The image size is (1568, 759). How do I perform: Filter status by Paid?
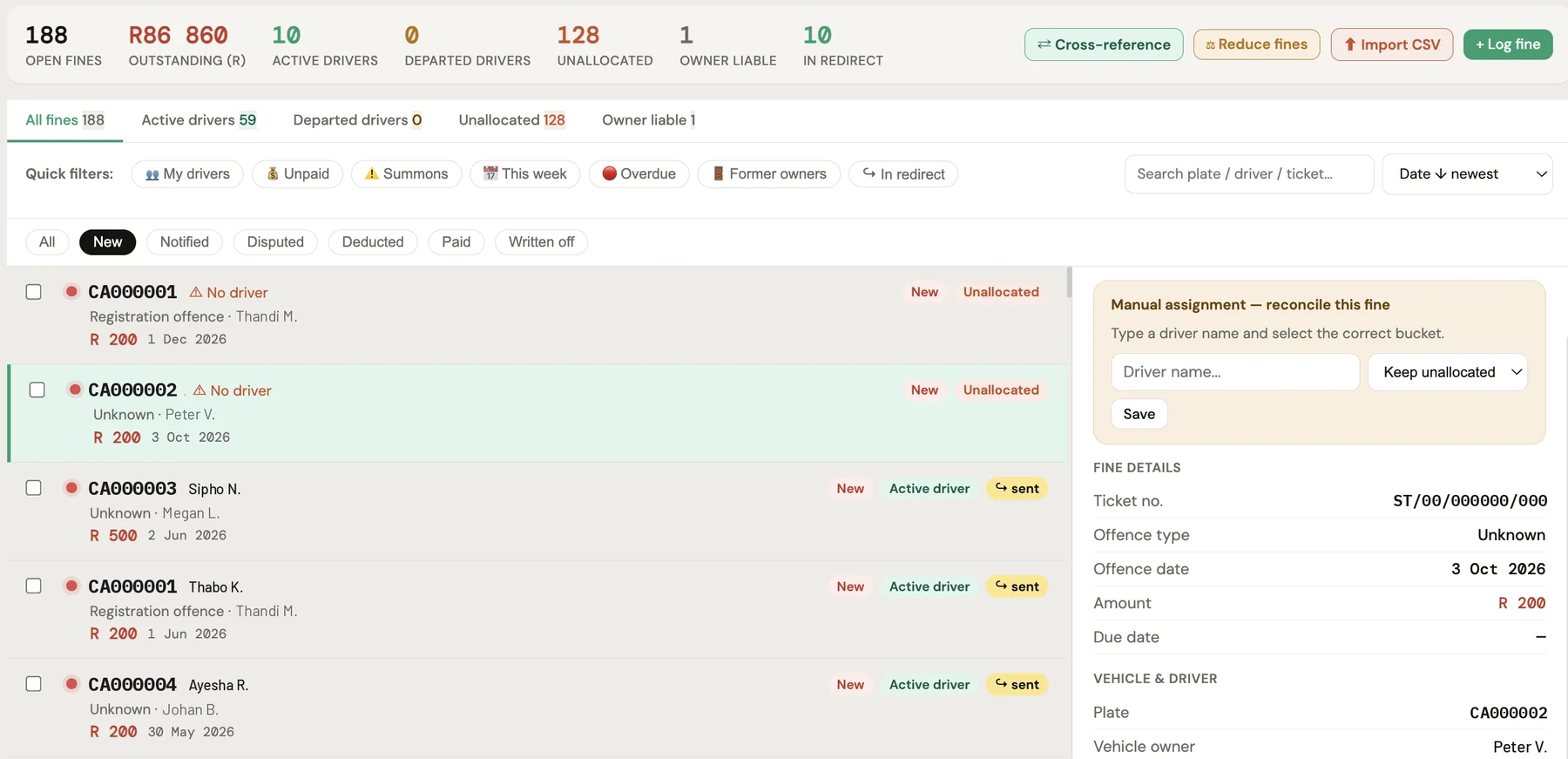(x=456, y=242)
